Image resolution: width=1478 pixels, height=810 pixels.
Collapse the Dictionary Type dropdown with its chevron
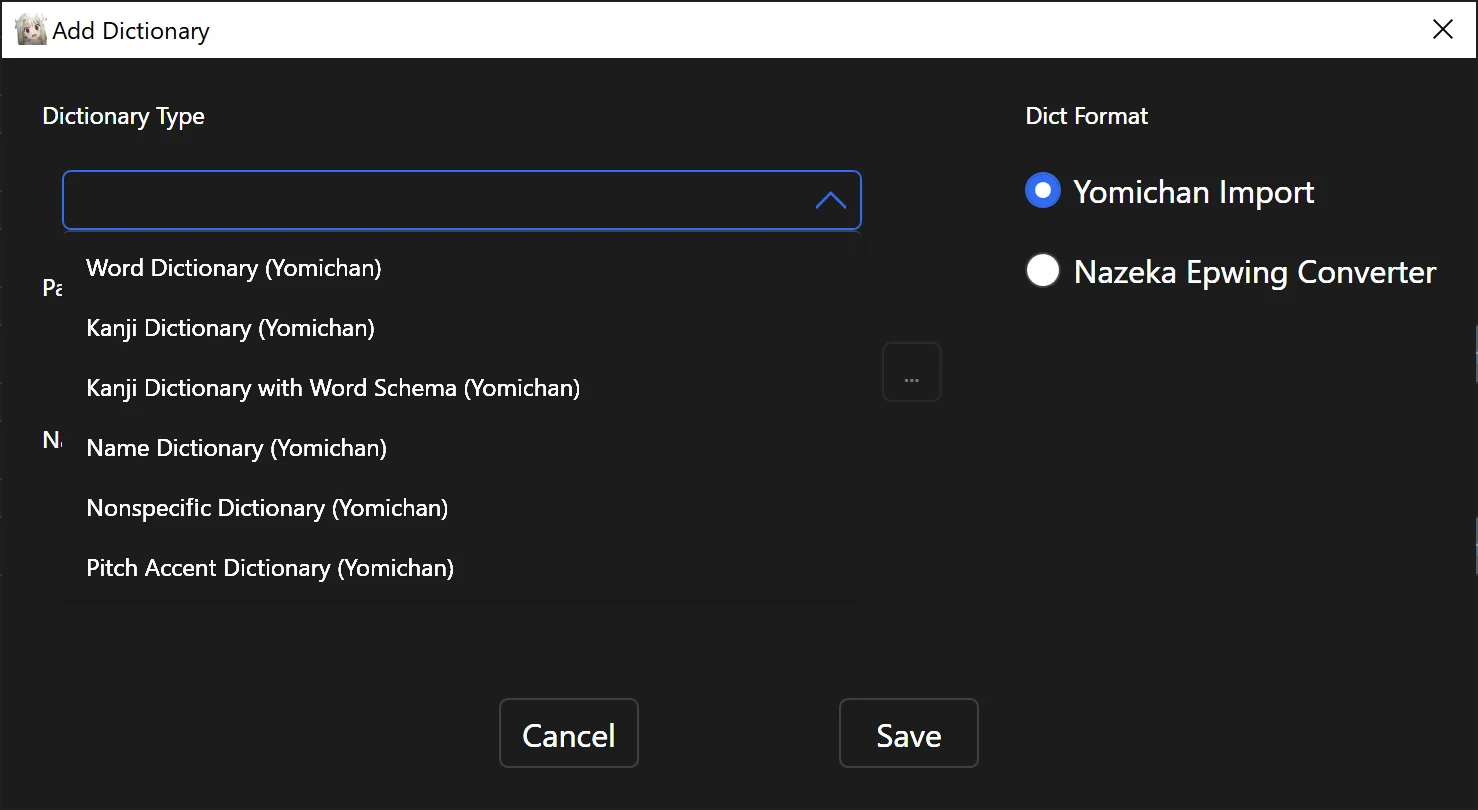point(829,200)
